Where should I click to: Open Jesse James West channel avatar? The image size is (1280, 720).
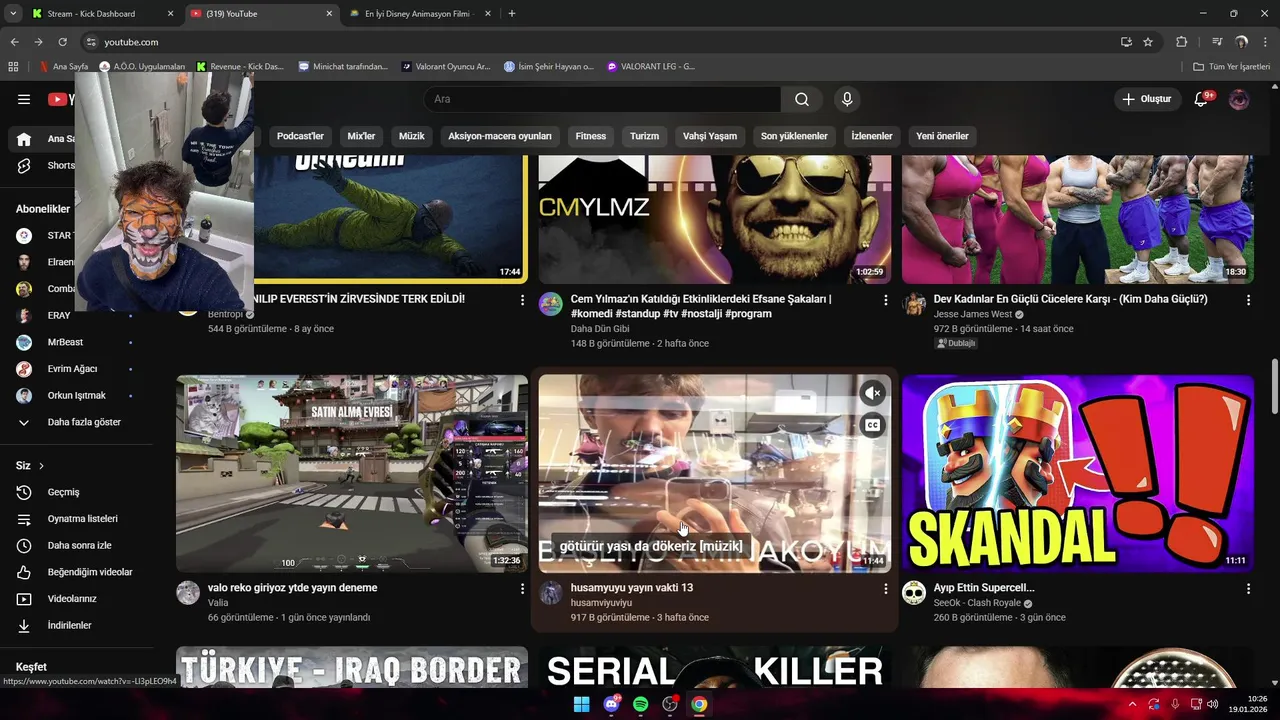click(x=914, y=304)
